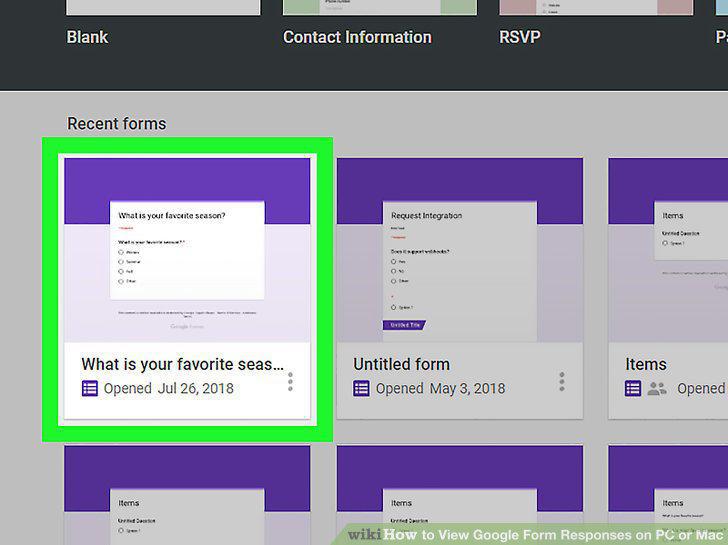Click the 'Opened Jul 26, 2018' text
The height and width of the screenshot is (545, 728).
pos(169,389)
